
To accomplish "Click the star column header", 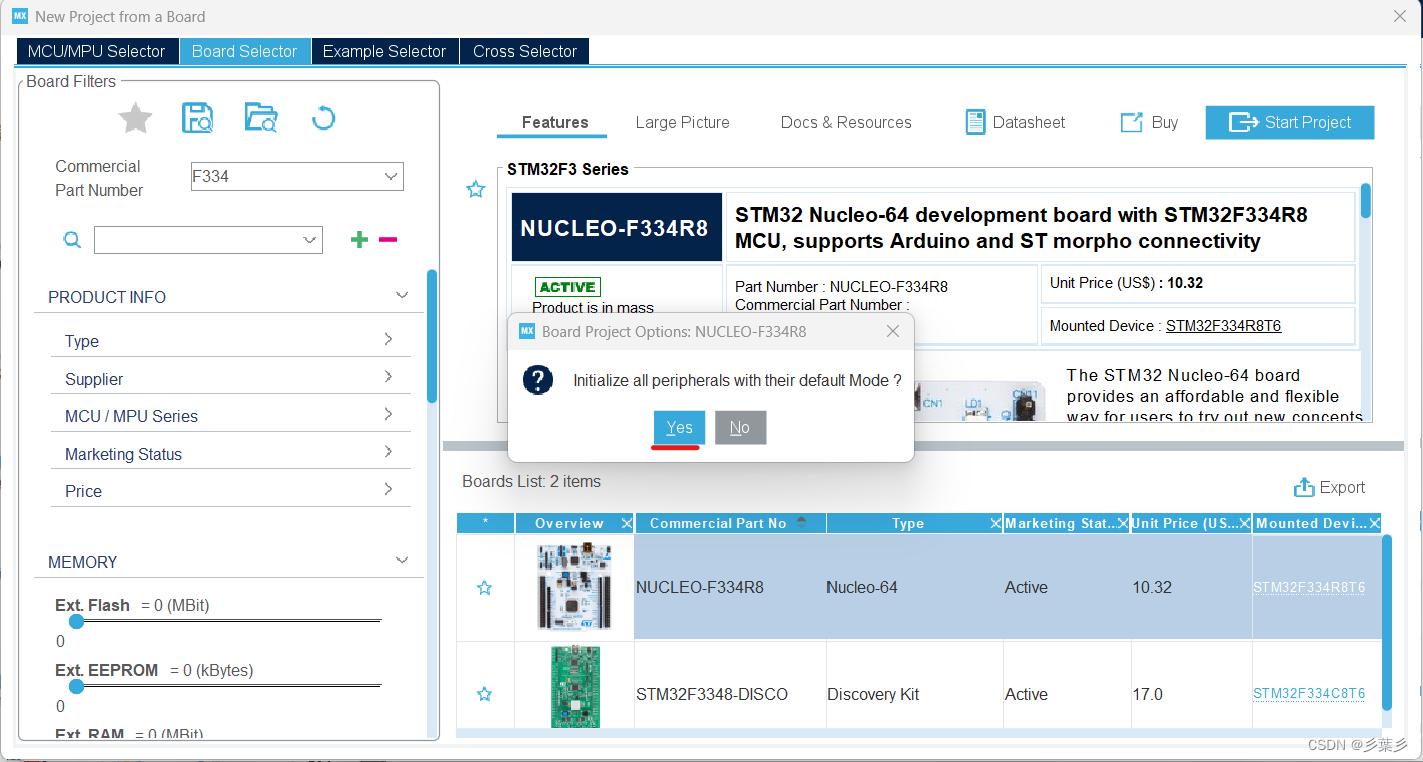I will (x=485, y=523).
